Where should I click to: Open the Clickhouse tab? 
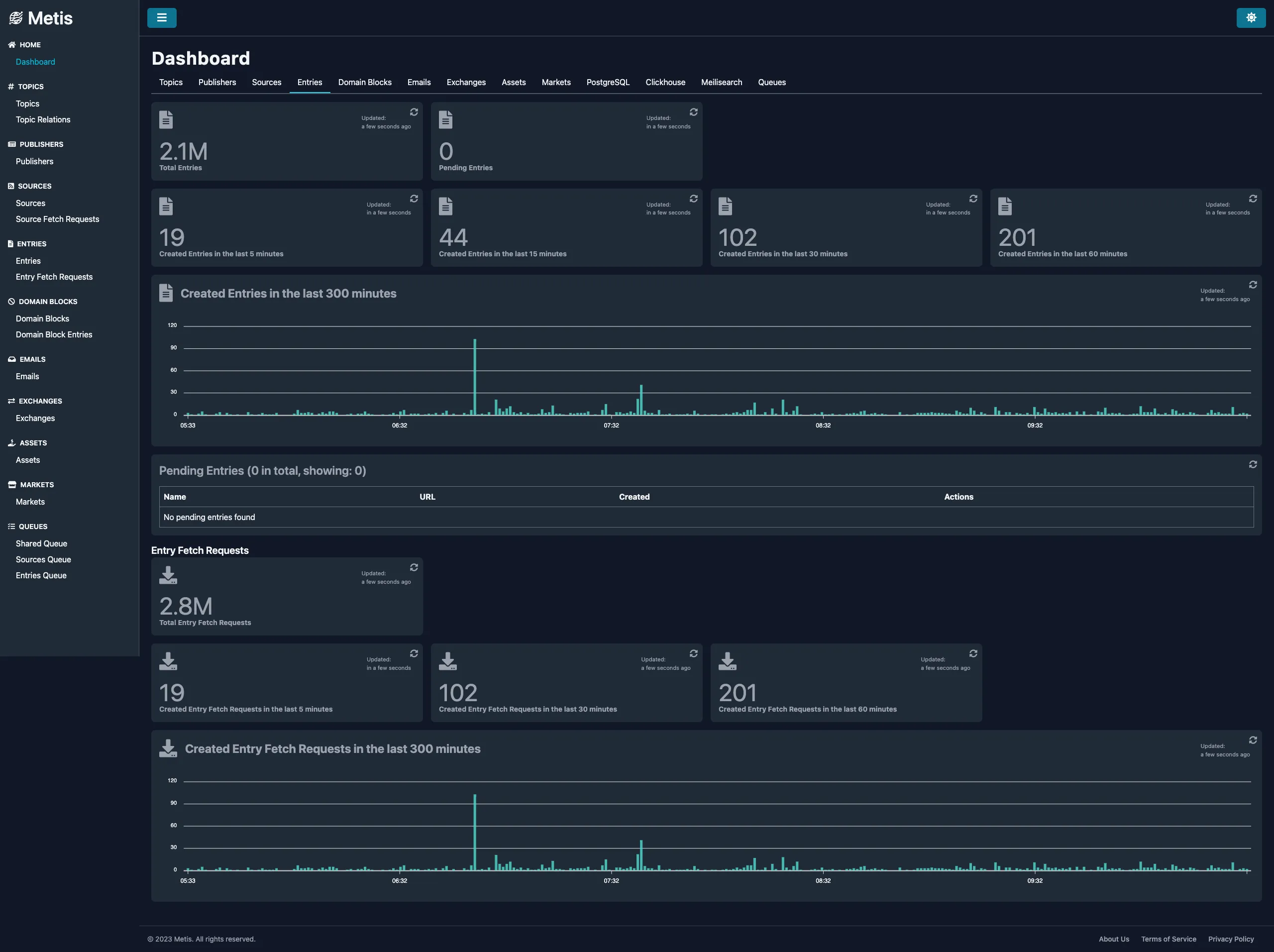(665, 82)
